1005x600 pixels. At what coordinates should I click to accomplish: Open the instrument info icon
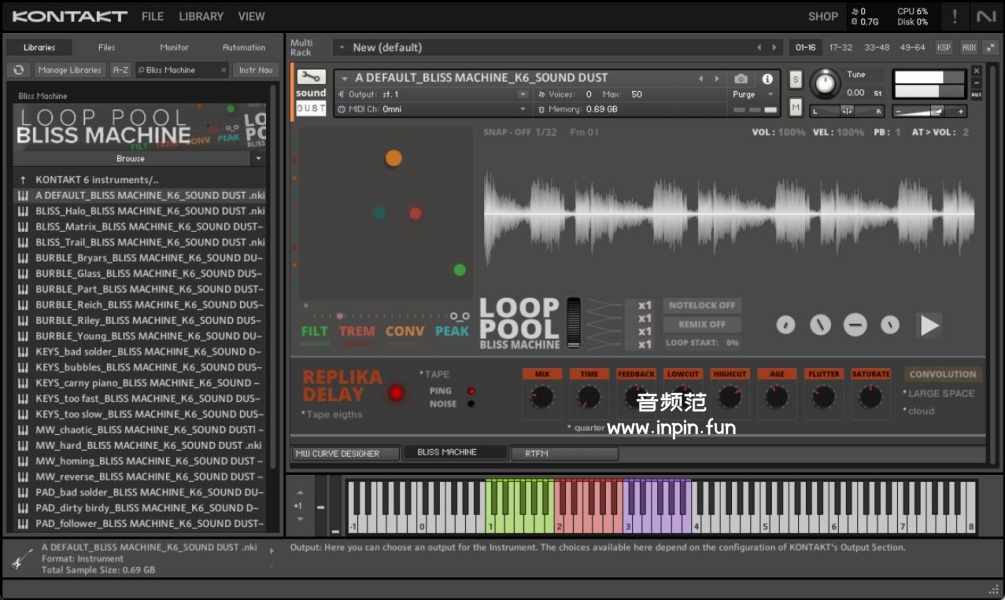(767, 79)
